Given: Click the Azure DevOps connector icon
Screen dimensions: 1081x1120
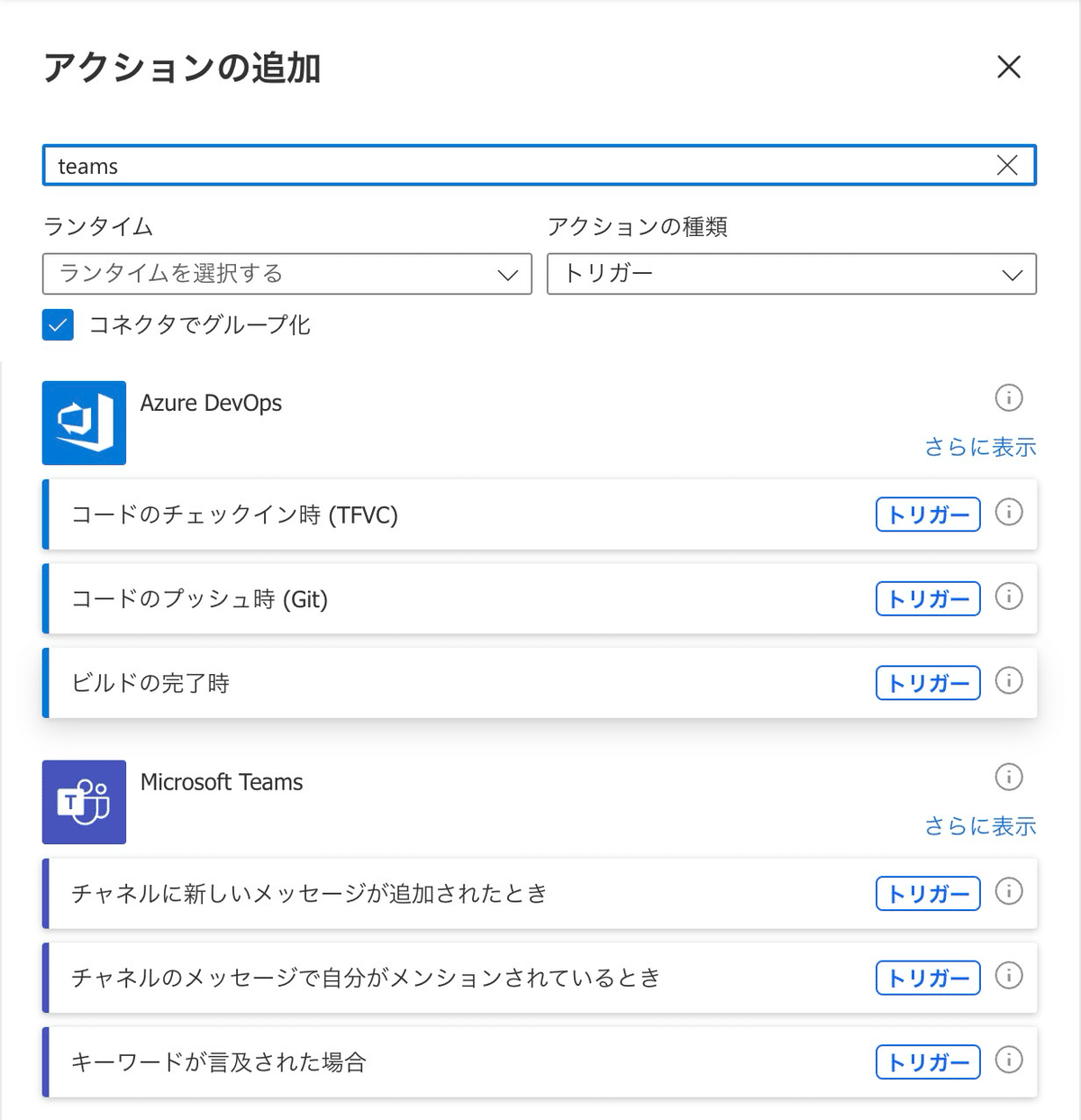Looking at the screenshot, I should coord(84,423).
